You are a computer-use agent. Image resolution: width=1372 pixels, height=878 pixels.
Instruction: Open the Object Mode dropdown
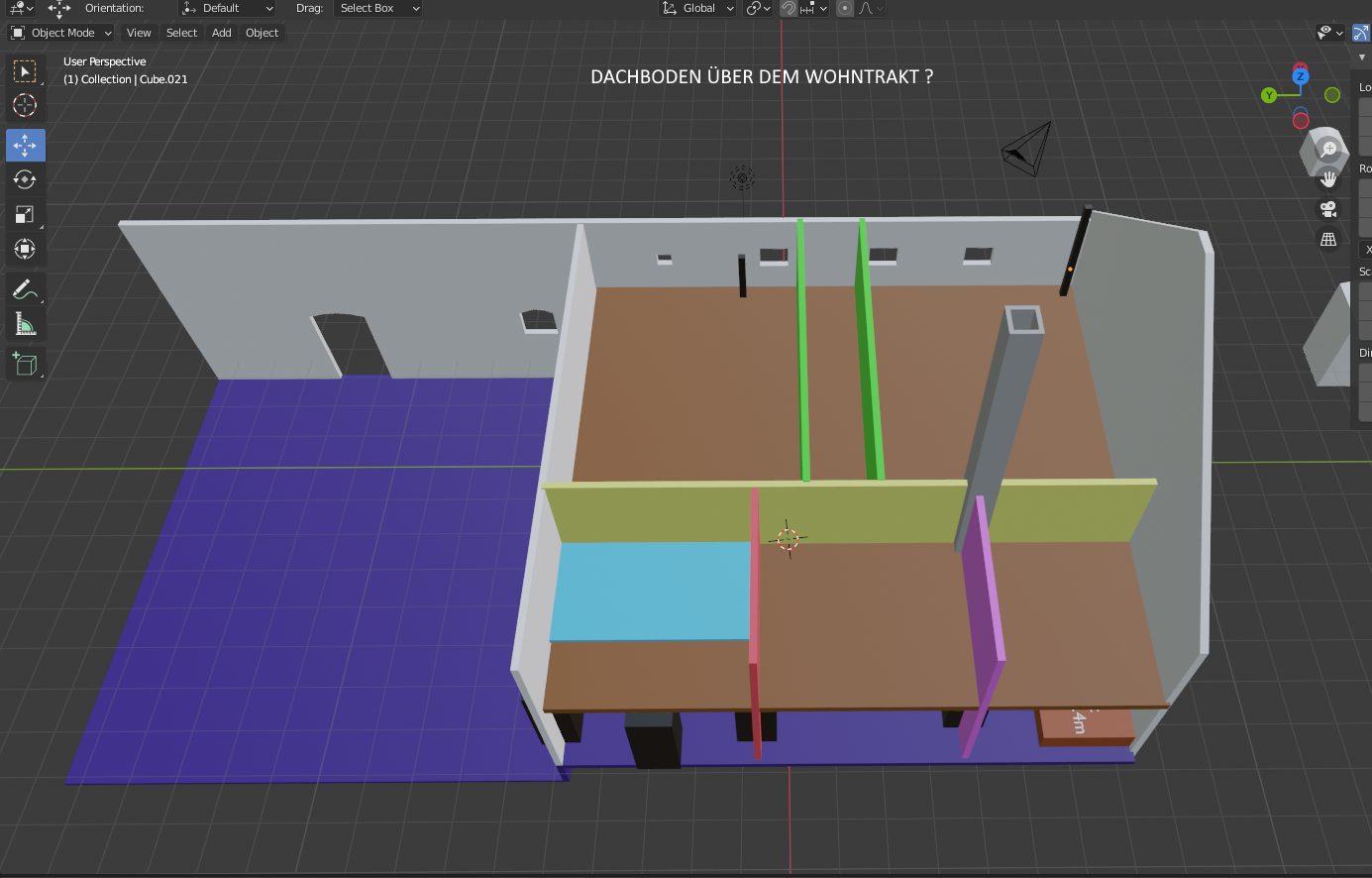(x=61, y=33)
